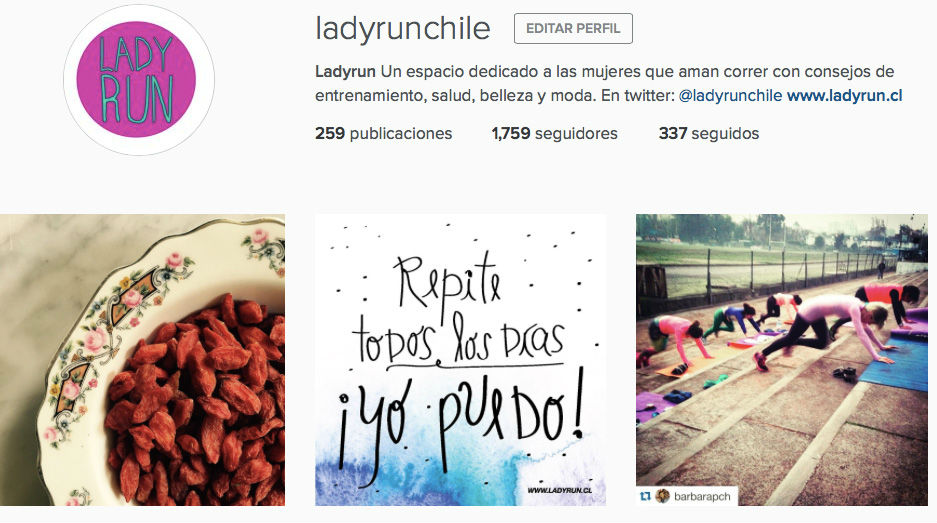This screenshot has height=523, width=937.
Task: Open the goji berries photo post
Action: tap(142, 360)
